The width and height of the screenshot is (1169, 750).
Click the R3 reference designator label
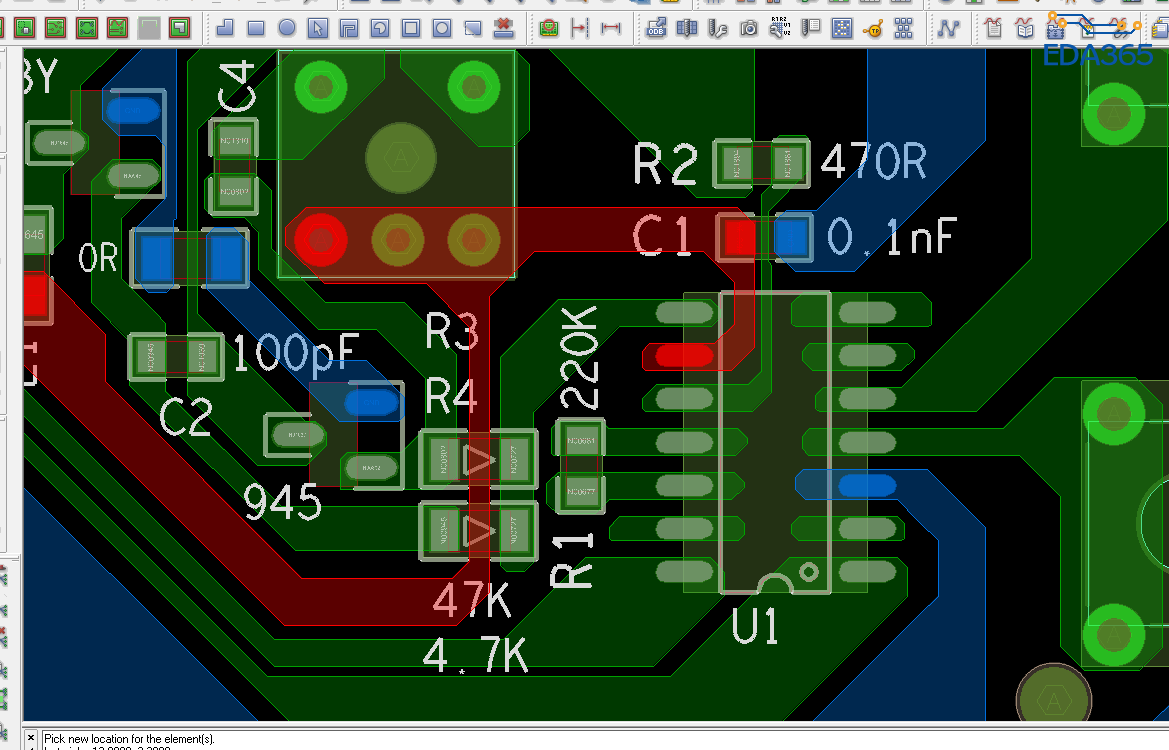(x=452, y=331)
